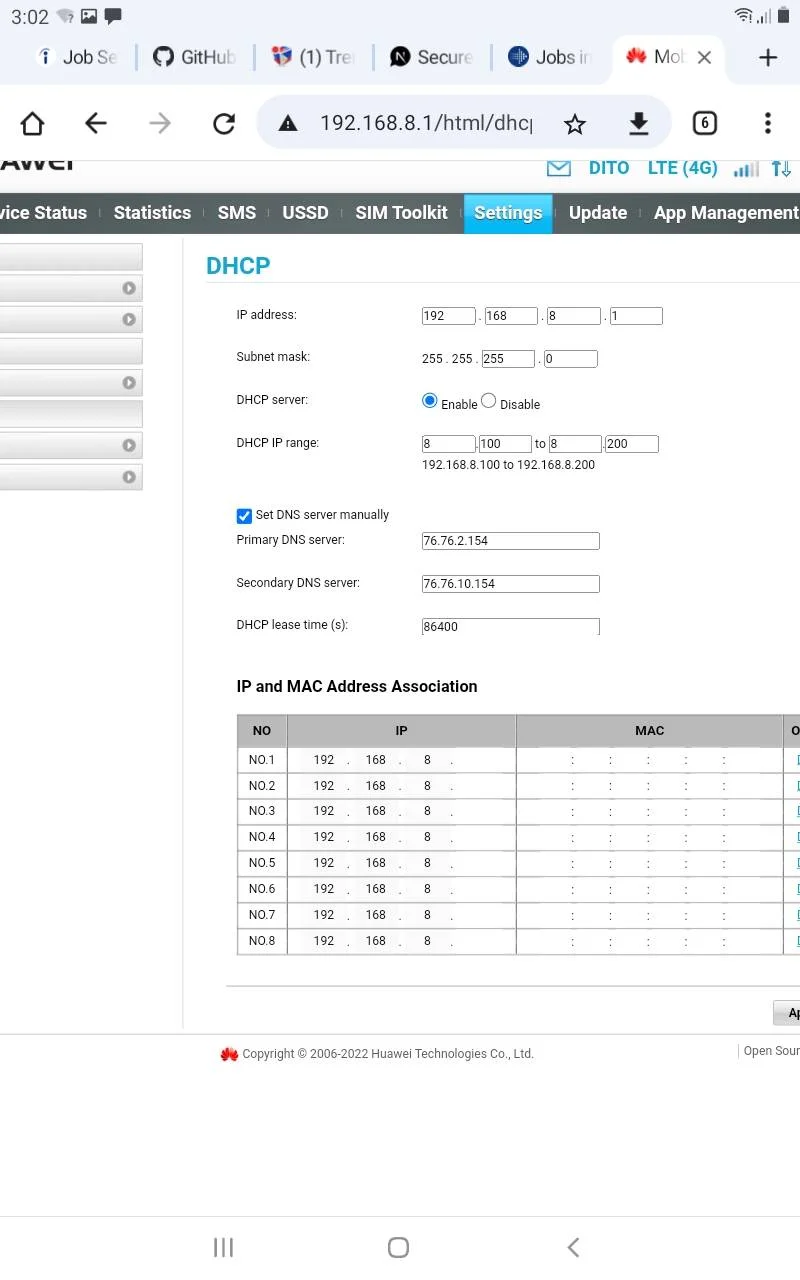The image size is (800, 1280).
Task: Go back with the browser back arrow
Action: (95, 123)
